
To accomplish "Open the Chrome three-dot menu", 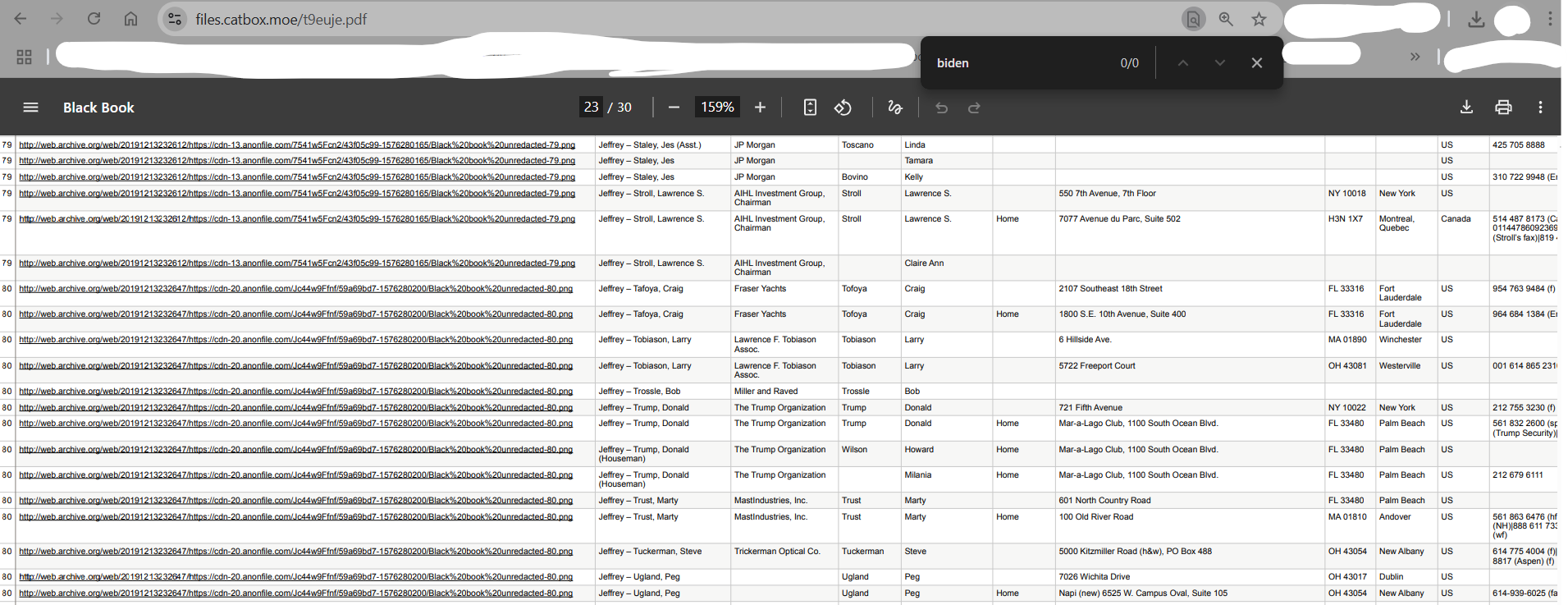I will click(1550, 19).
